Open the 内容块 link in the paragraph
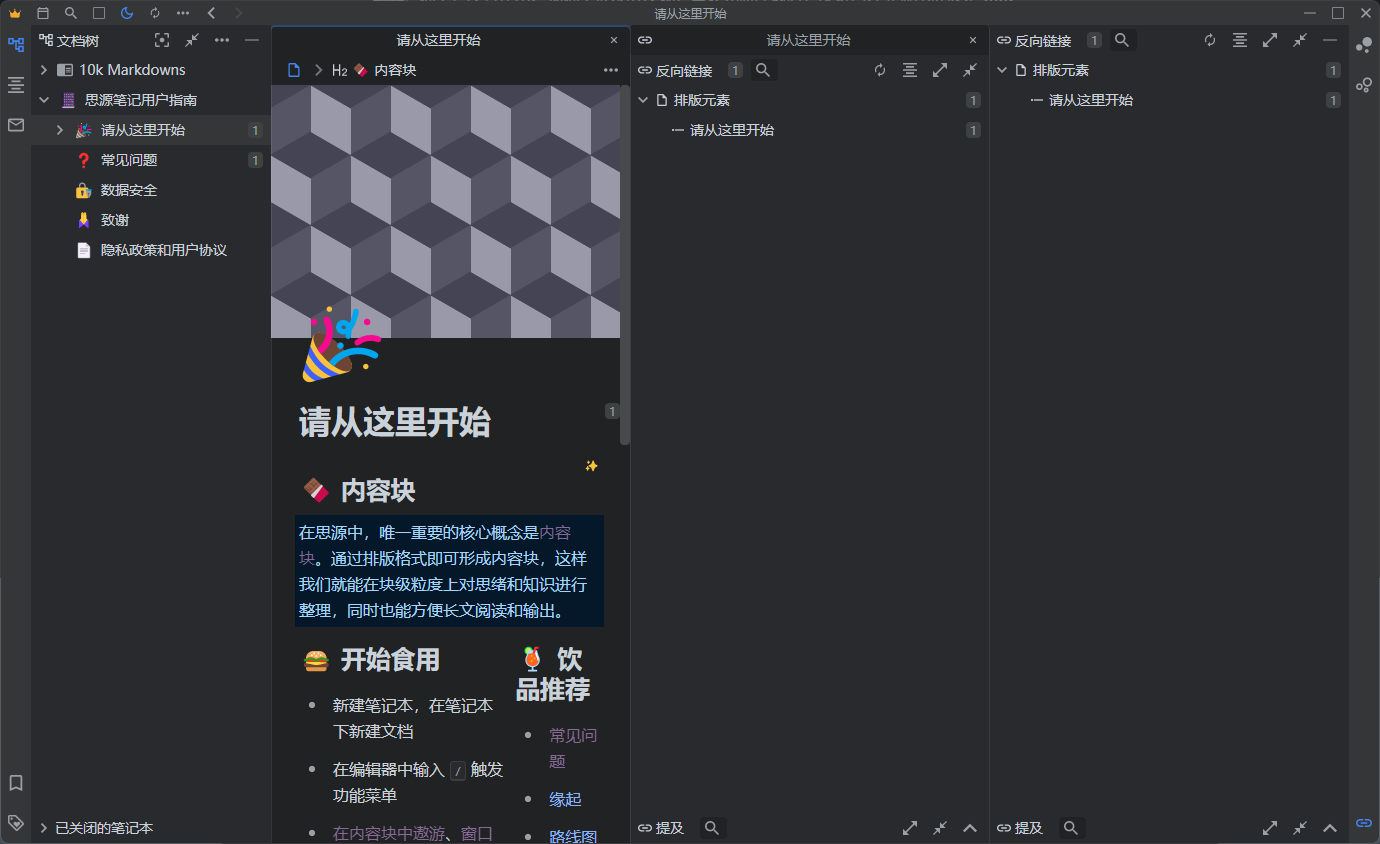Viewport: 1380px width, 844px height. click(555, 533)
